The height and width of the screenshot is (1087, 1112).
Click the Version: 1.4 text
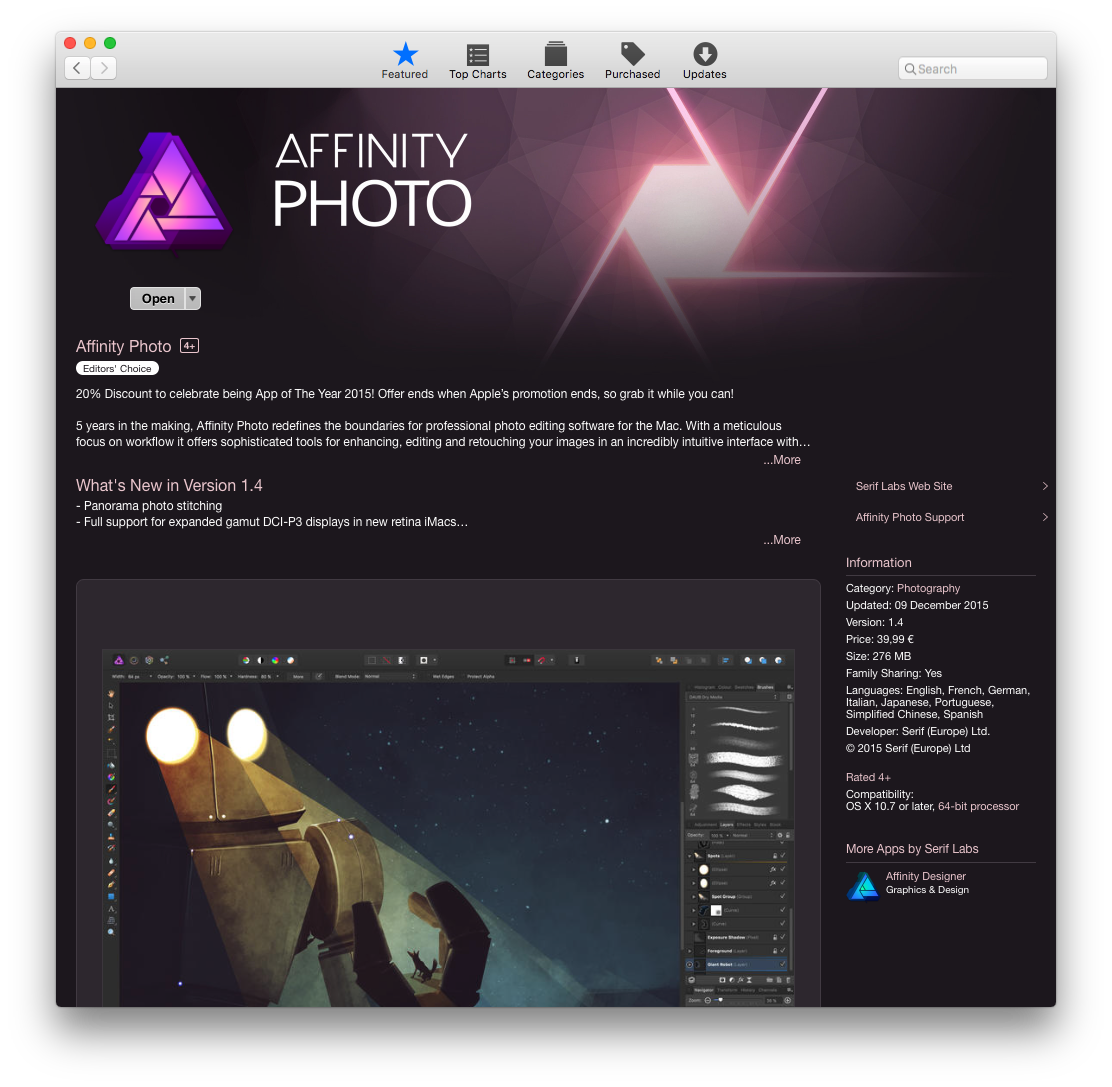pyautogui.click(x=874, y=623)
